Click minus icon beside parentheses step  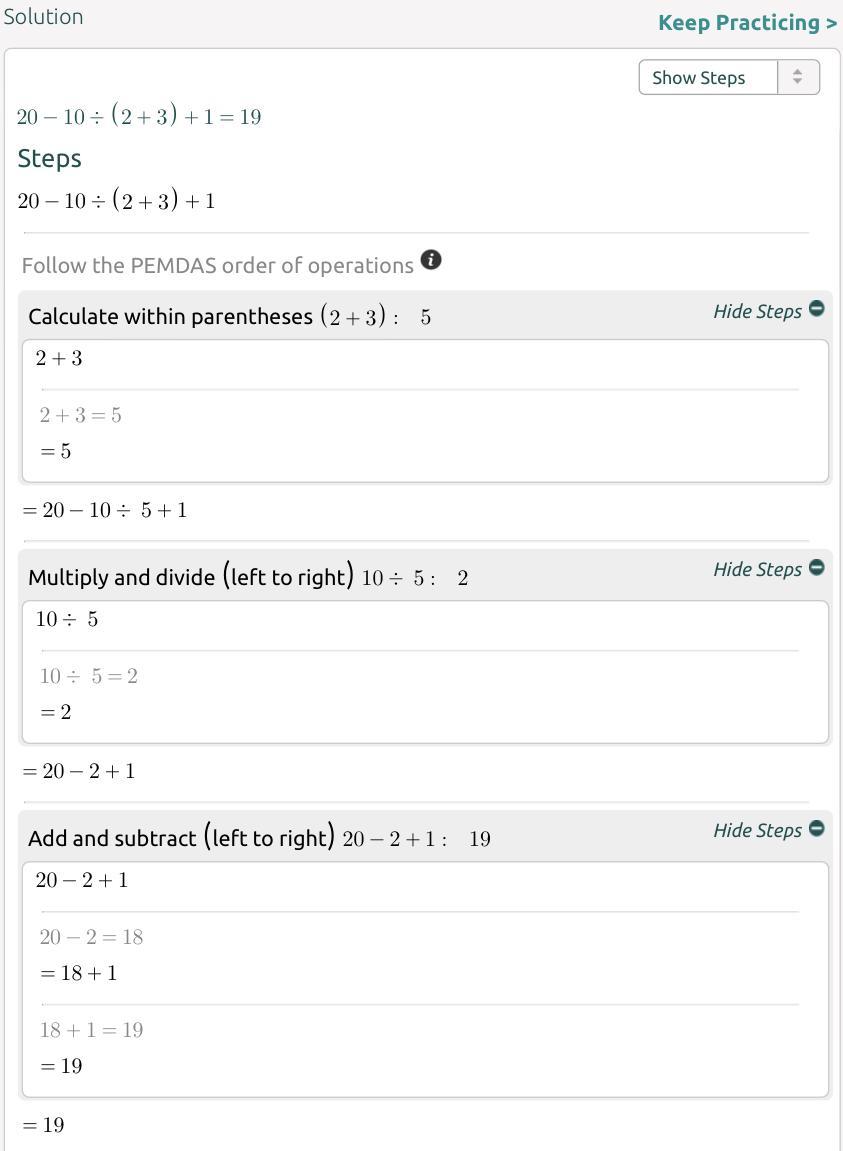tap(817, 309)
